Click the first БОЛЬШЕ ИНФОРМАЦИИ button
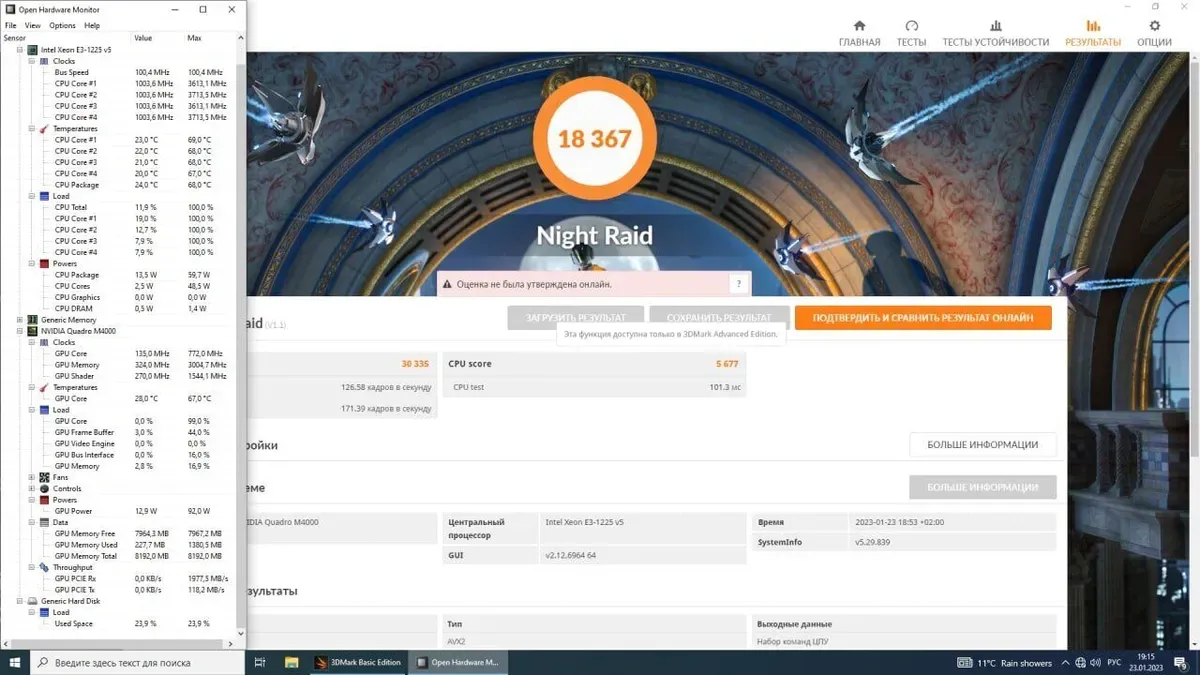Screen dimensions: 1200x675 (x=982, y=444)
